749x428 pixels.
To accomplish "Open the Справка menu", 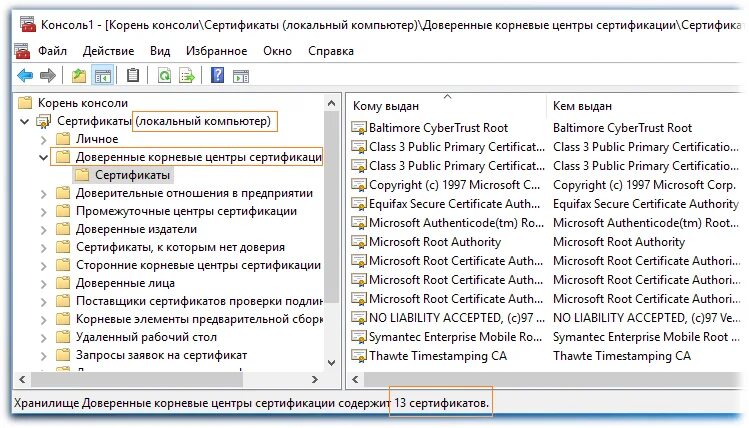I will pyautogui.click(x=331, y=51).
